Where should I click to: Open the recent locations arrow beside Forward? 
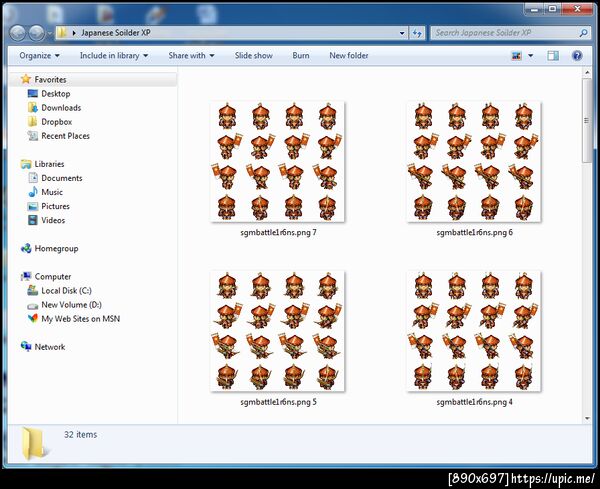[x=50, y=33]
